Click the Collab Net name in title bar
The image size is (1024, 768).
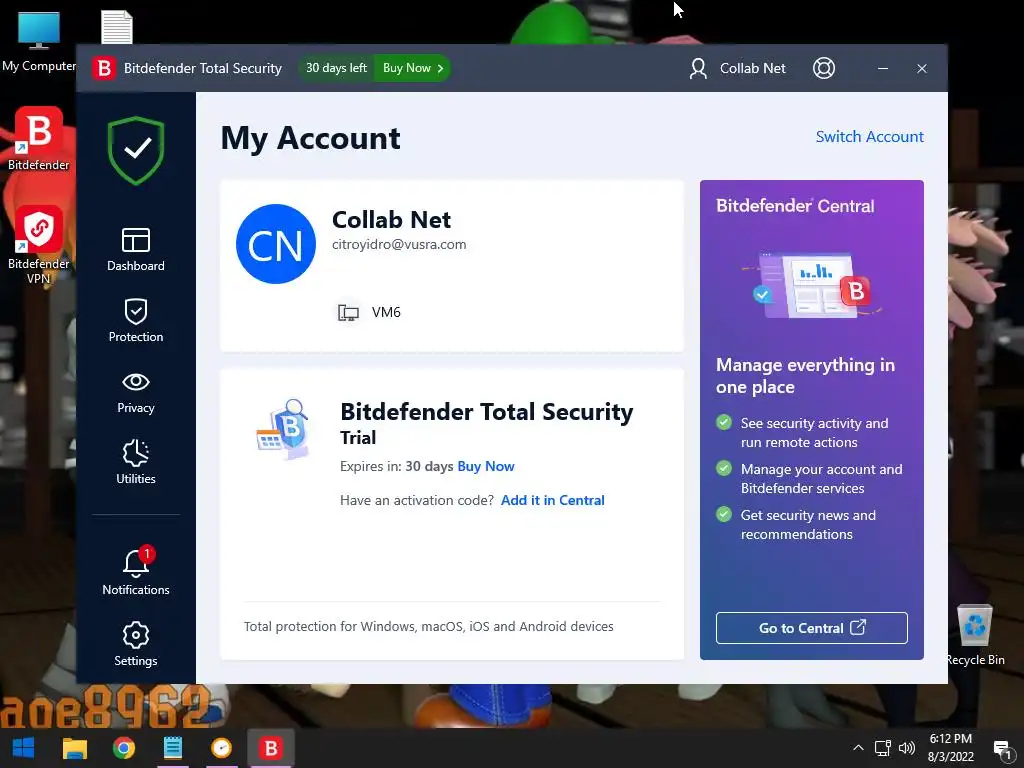point(752,68)
